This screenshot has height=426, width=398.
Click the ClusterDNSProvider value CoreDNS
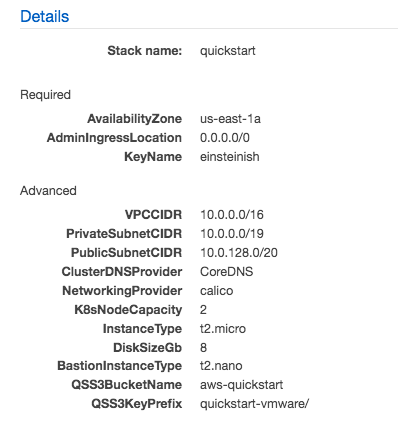[227, 272]
